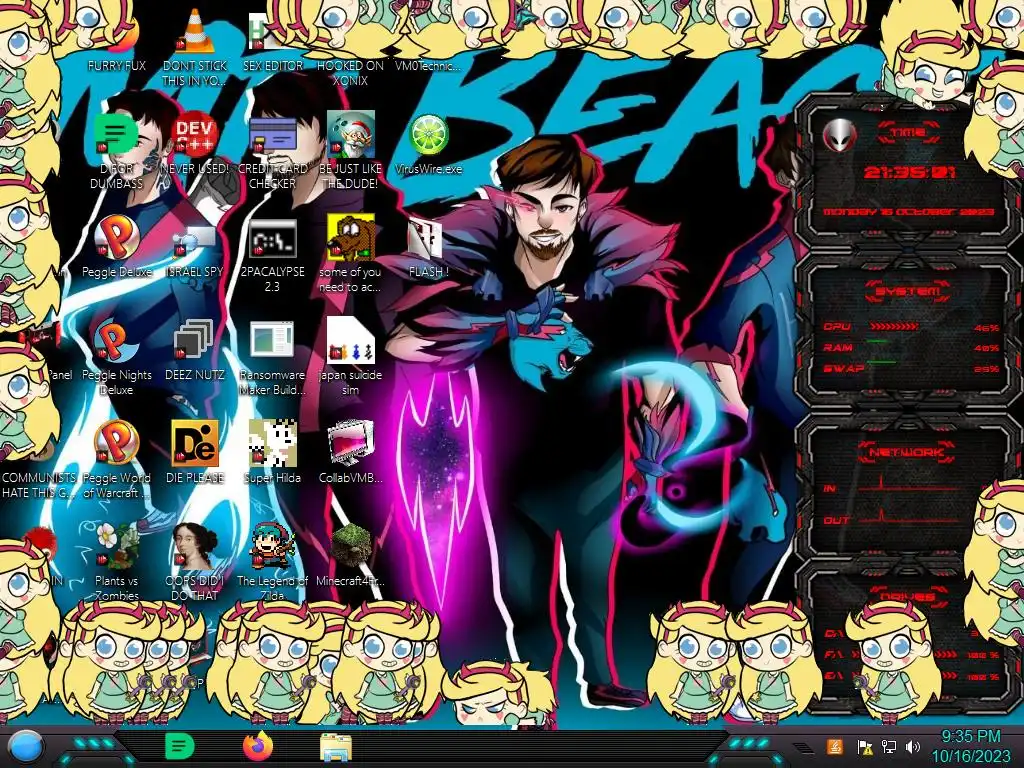This screenshot has height=768, width=1024.
Task: Click the SYSTEM widget header
Action: [908, 291]
